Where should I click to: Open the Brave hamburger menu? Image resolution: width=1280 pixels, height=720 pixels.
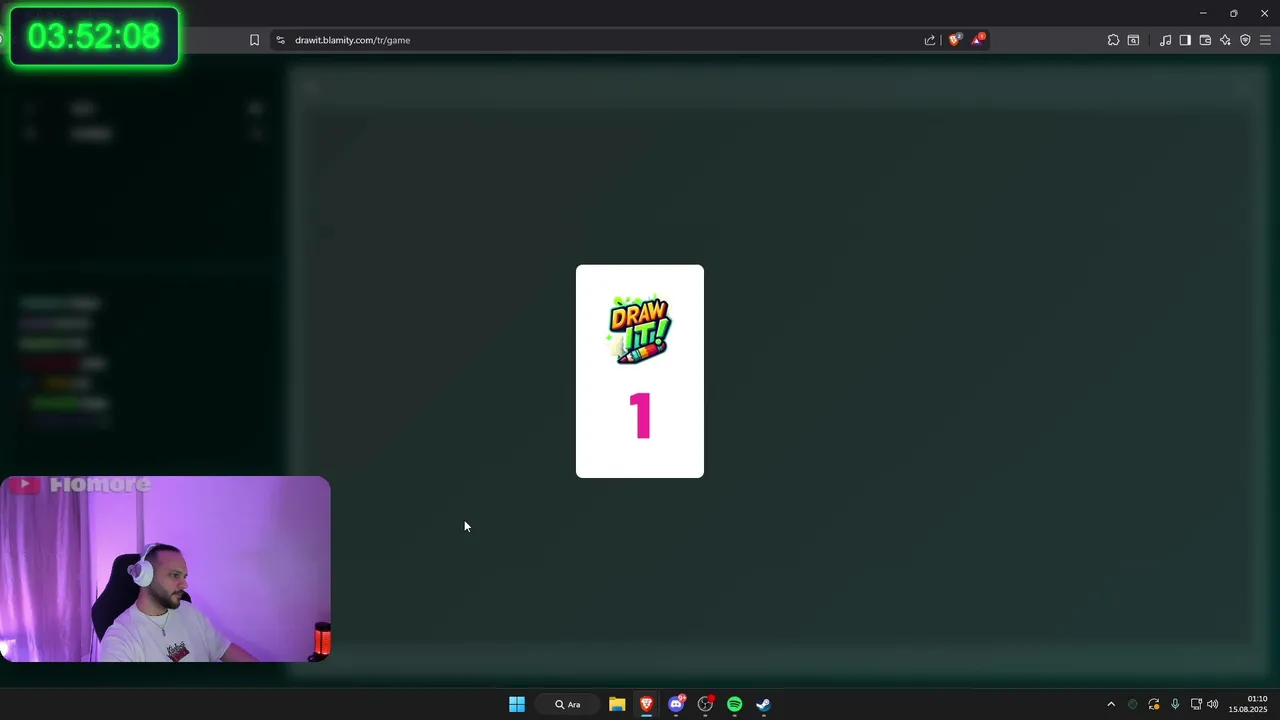tap(1265, 40)
